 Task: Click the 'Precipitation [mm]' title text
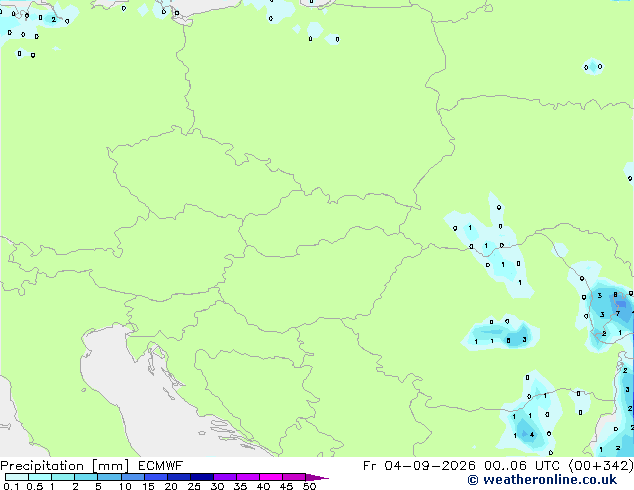[x=64, y=466]
